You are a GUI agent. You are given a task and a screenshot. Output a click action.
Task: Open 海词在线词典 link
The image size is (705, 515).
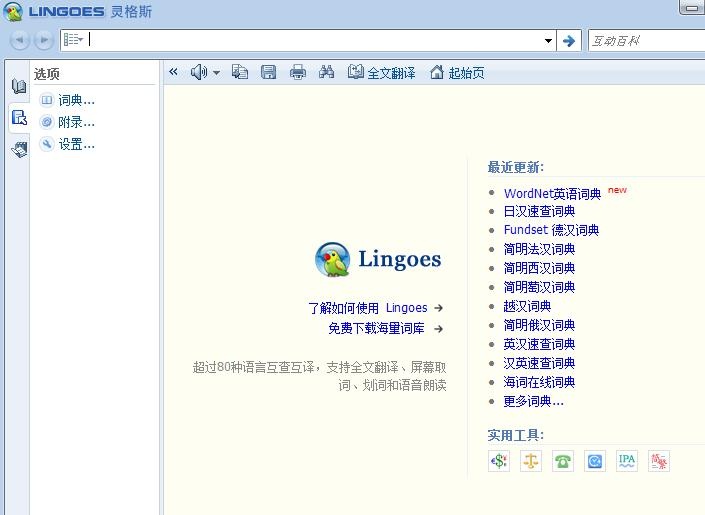tap(539, 382)
